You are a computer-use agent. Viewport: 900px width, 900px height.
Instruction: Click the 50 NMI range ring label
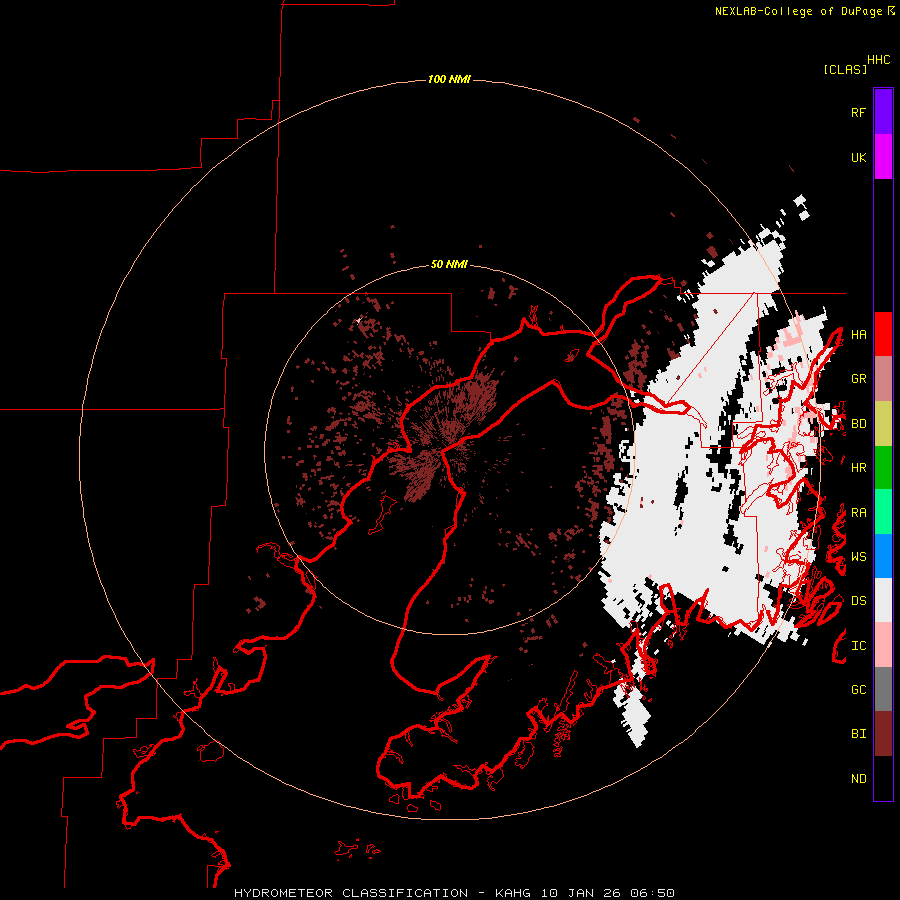coord(449,264)
